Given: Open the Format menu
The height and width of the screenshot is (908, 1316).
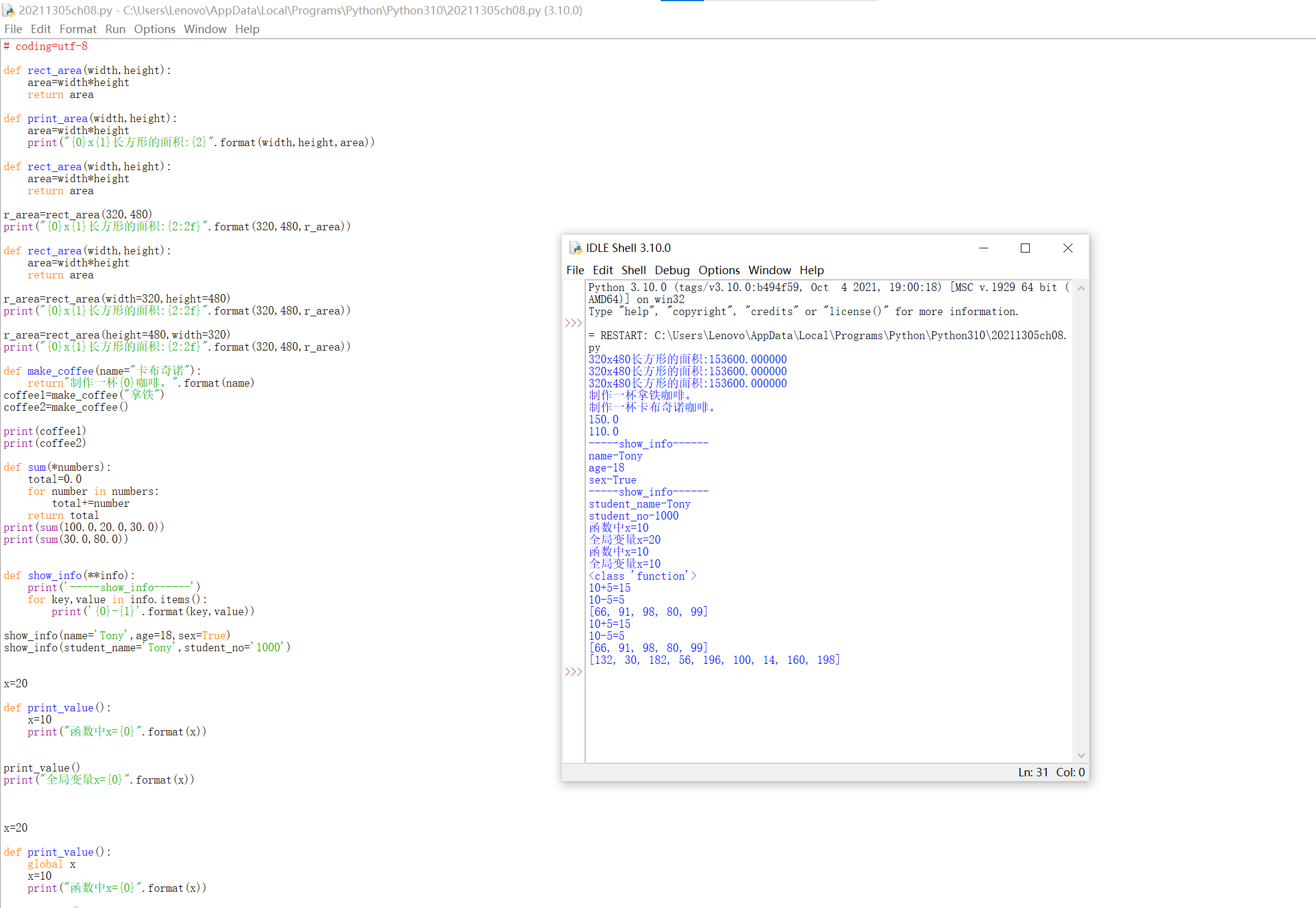Looking at the screenshot, I should (78, 29).
